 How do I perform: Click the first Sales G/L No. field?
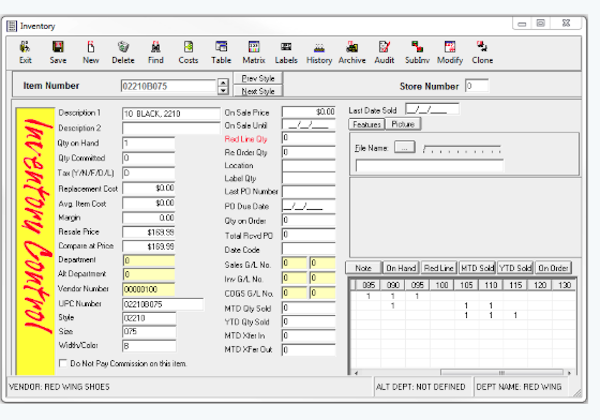tap(295, 263)
